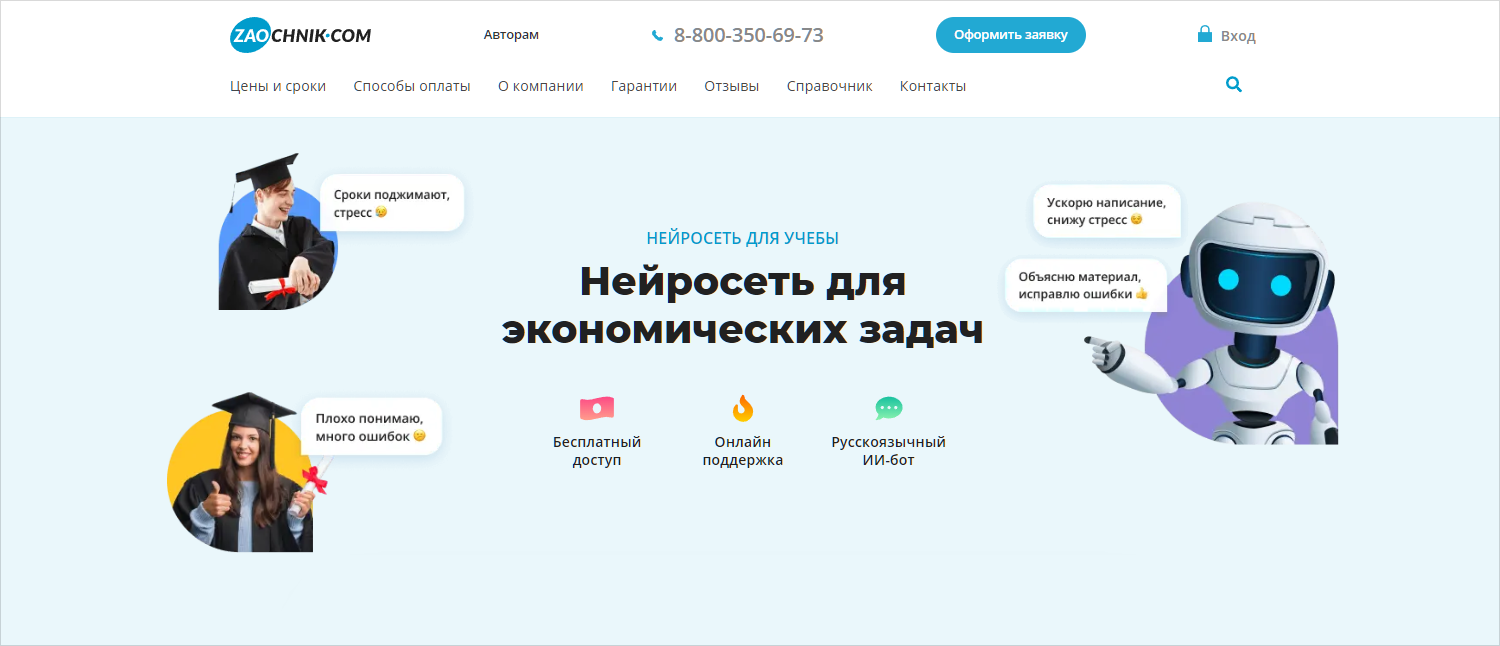Click the orange flame online support icon

(x=742, y=408)
